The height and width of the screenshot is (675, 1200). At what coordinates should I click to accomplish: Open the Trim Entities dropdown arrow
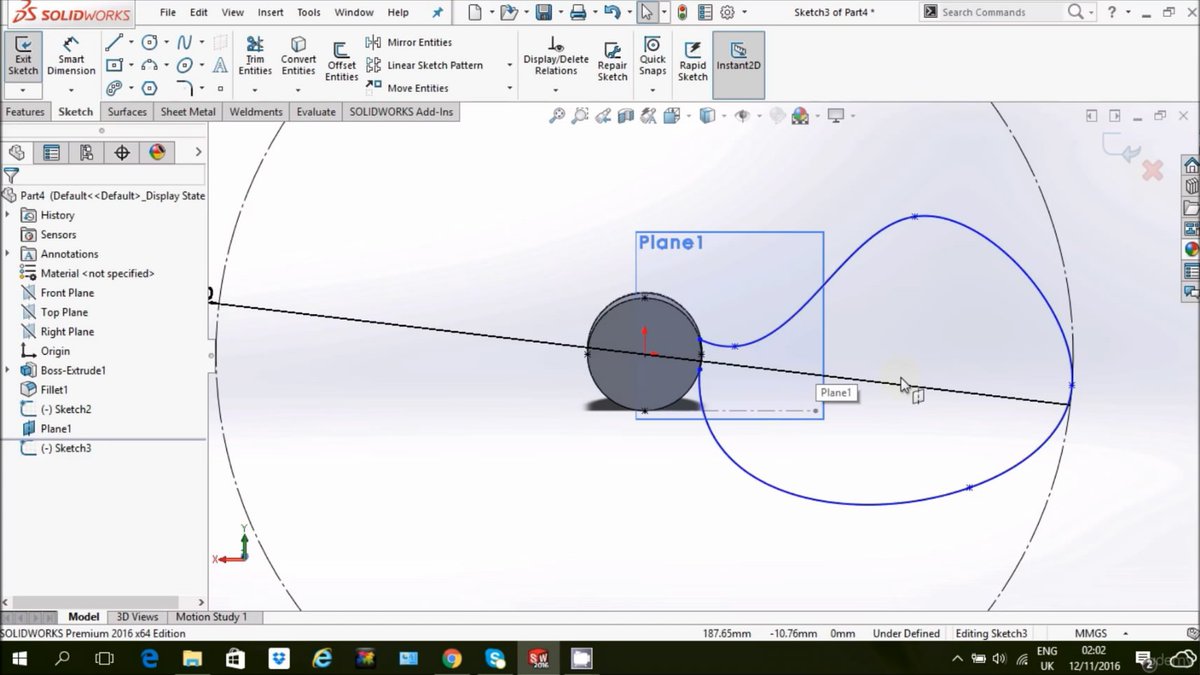255,89
